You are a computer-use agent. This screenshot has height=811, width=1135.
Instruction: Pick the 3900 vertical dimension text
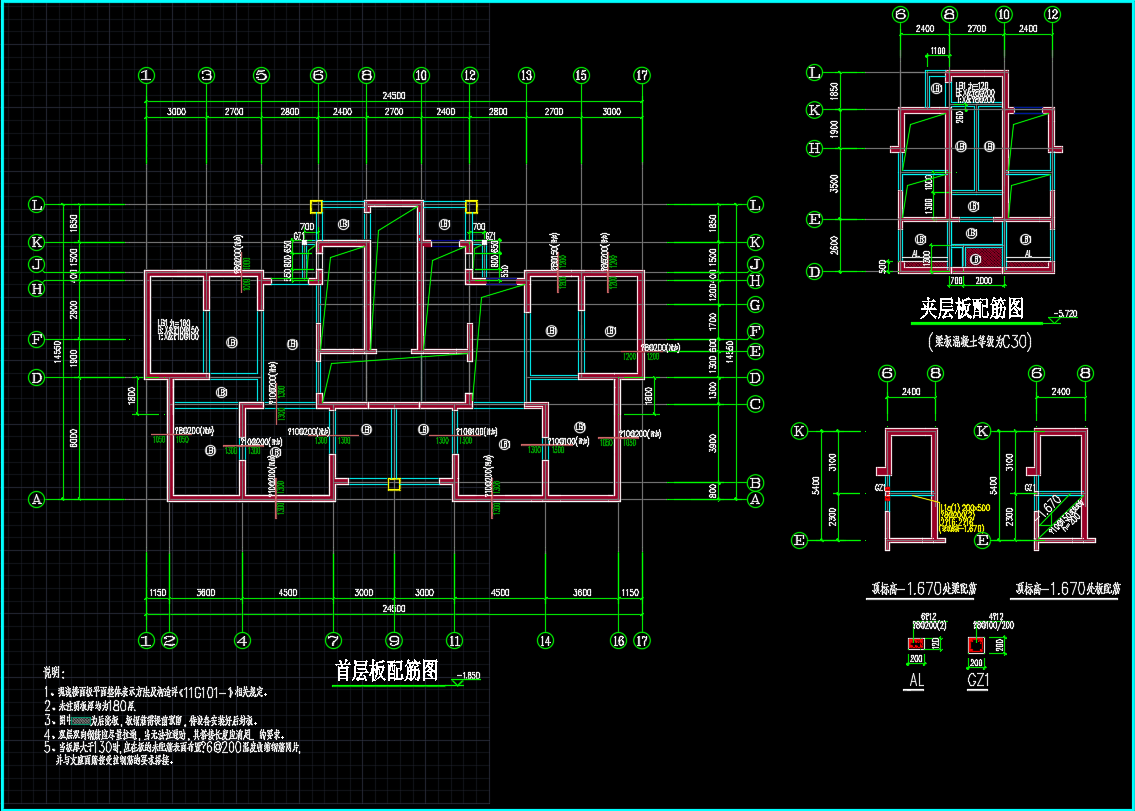pos(712,442)
